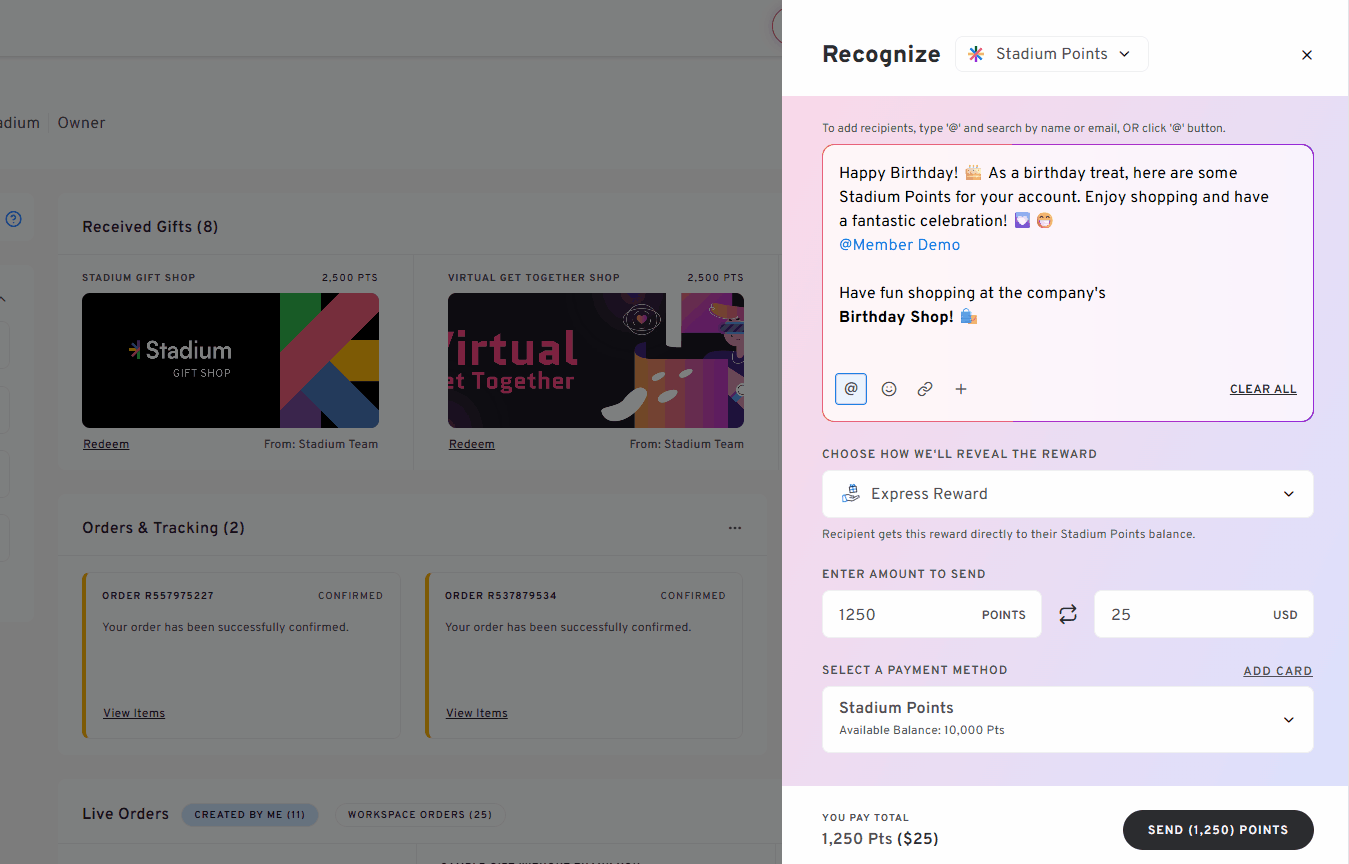Redeem the Stadium Gift Shop gift
1349x864 pixels.
tap(106, 444)
